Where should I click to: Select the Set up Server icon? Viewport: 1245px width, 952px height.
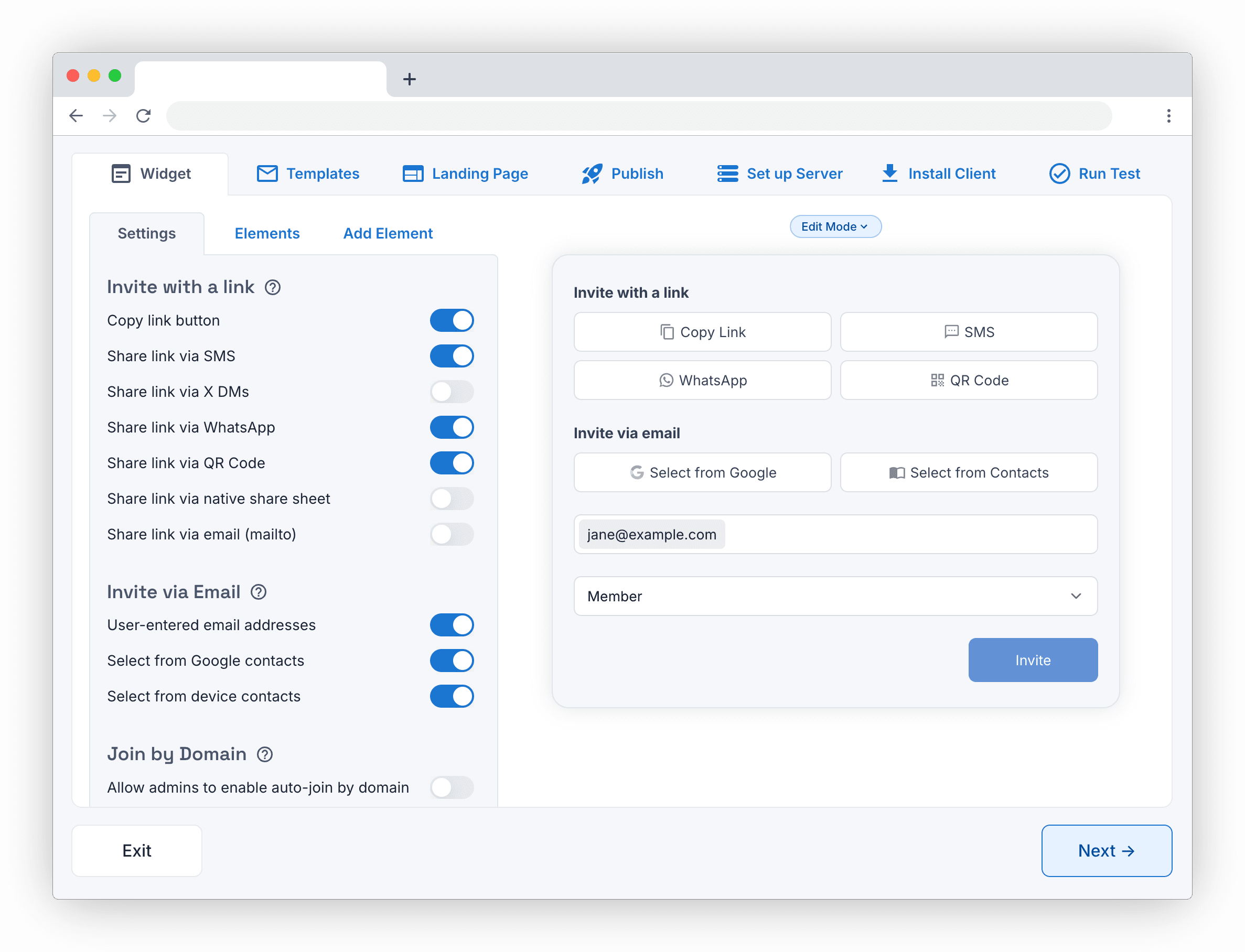727,174
